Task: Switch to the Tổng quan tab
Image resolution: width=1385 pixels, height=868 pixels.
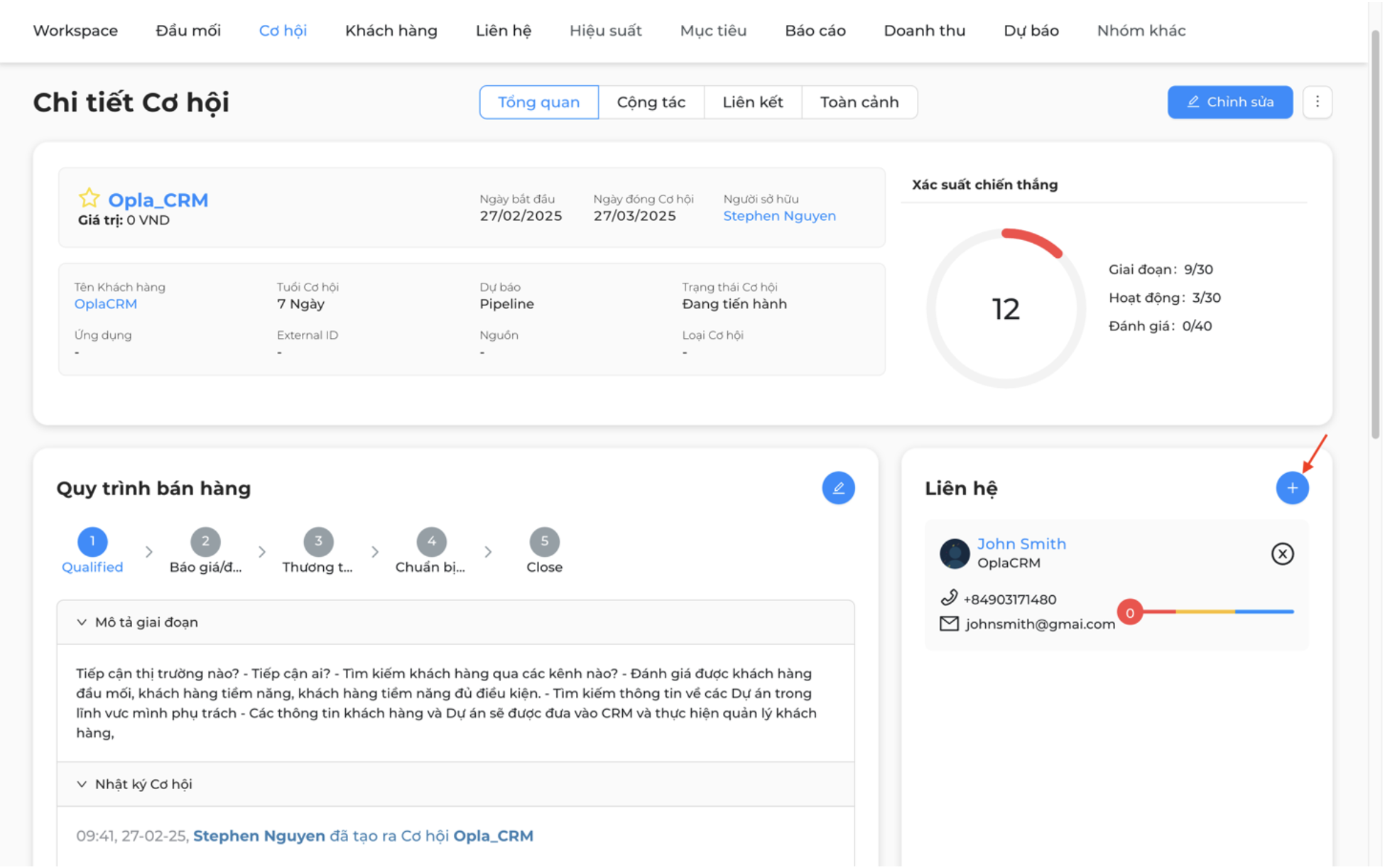Action: (538, 102)
